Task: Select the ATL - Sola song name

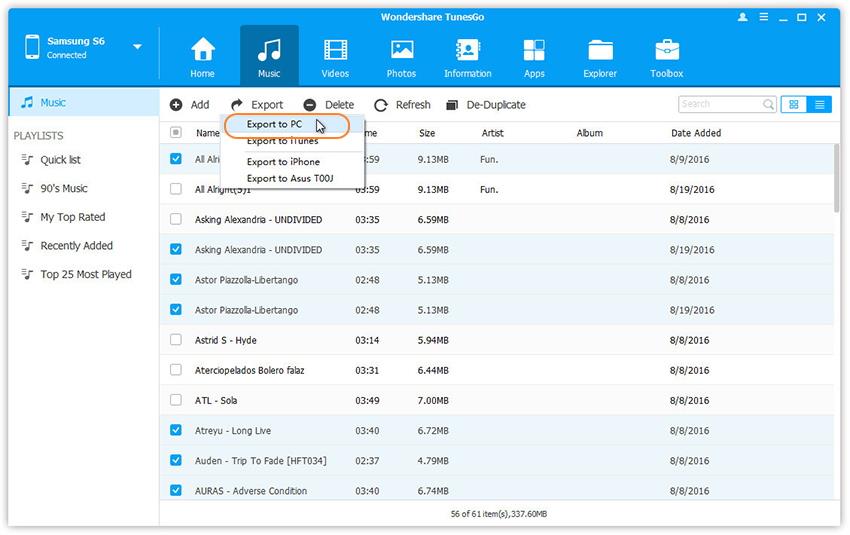Action: 216,401
